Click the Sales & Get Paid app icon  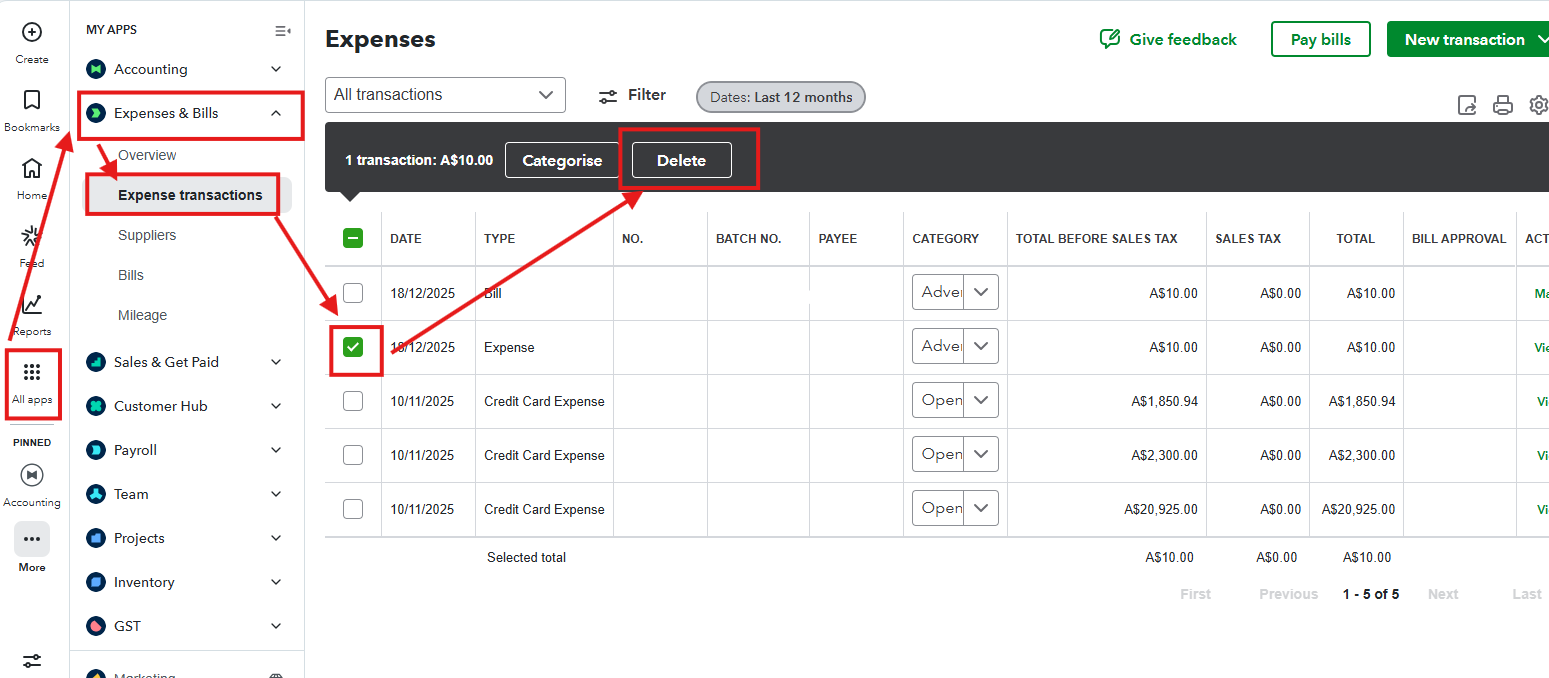click(96, 362)
